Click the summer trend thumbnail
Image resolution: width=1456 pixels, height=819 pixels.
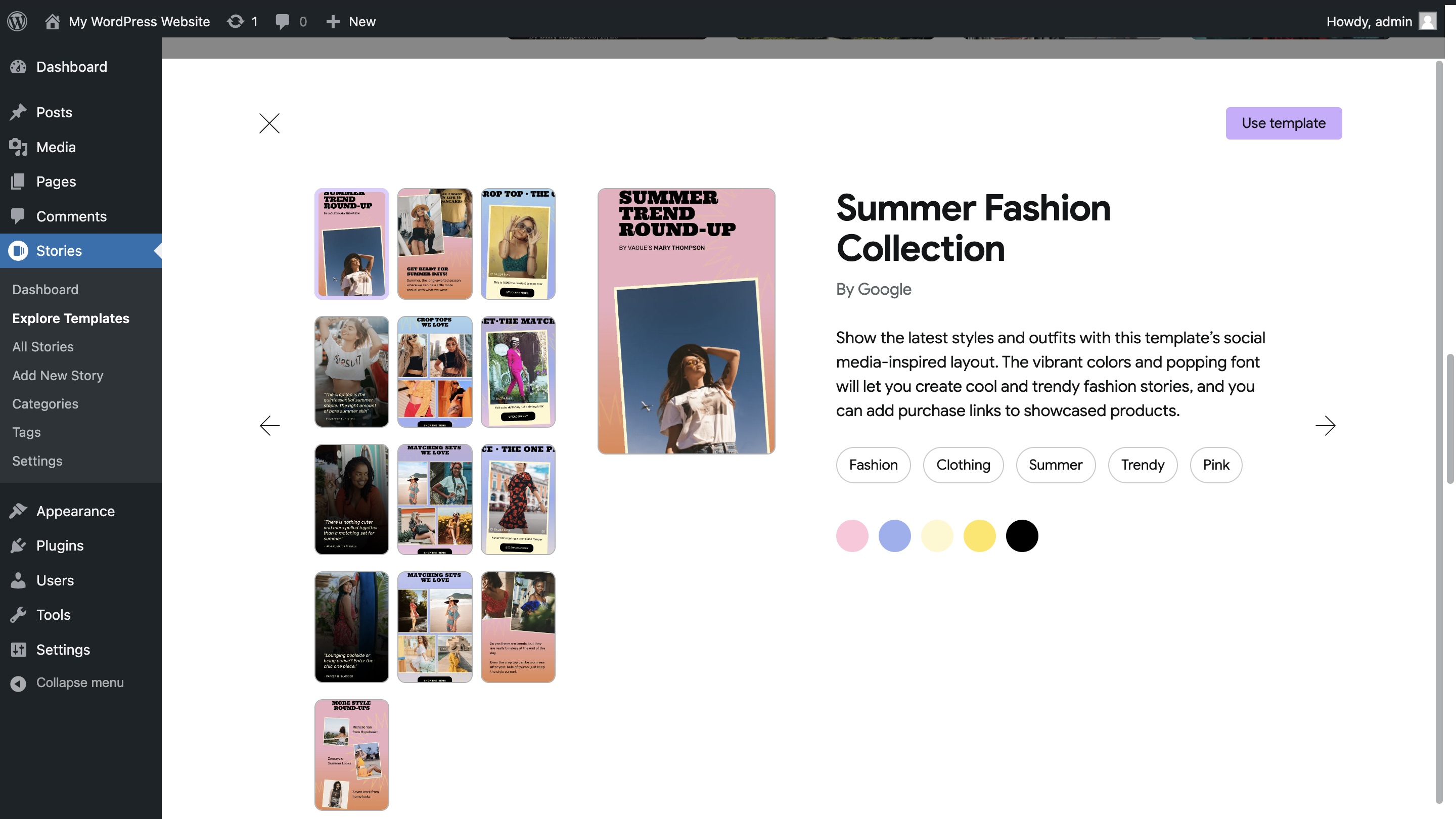[x=351, y=243]
